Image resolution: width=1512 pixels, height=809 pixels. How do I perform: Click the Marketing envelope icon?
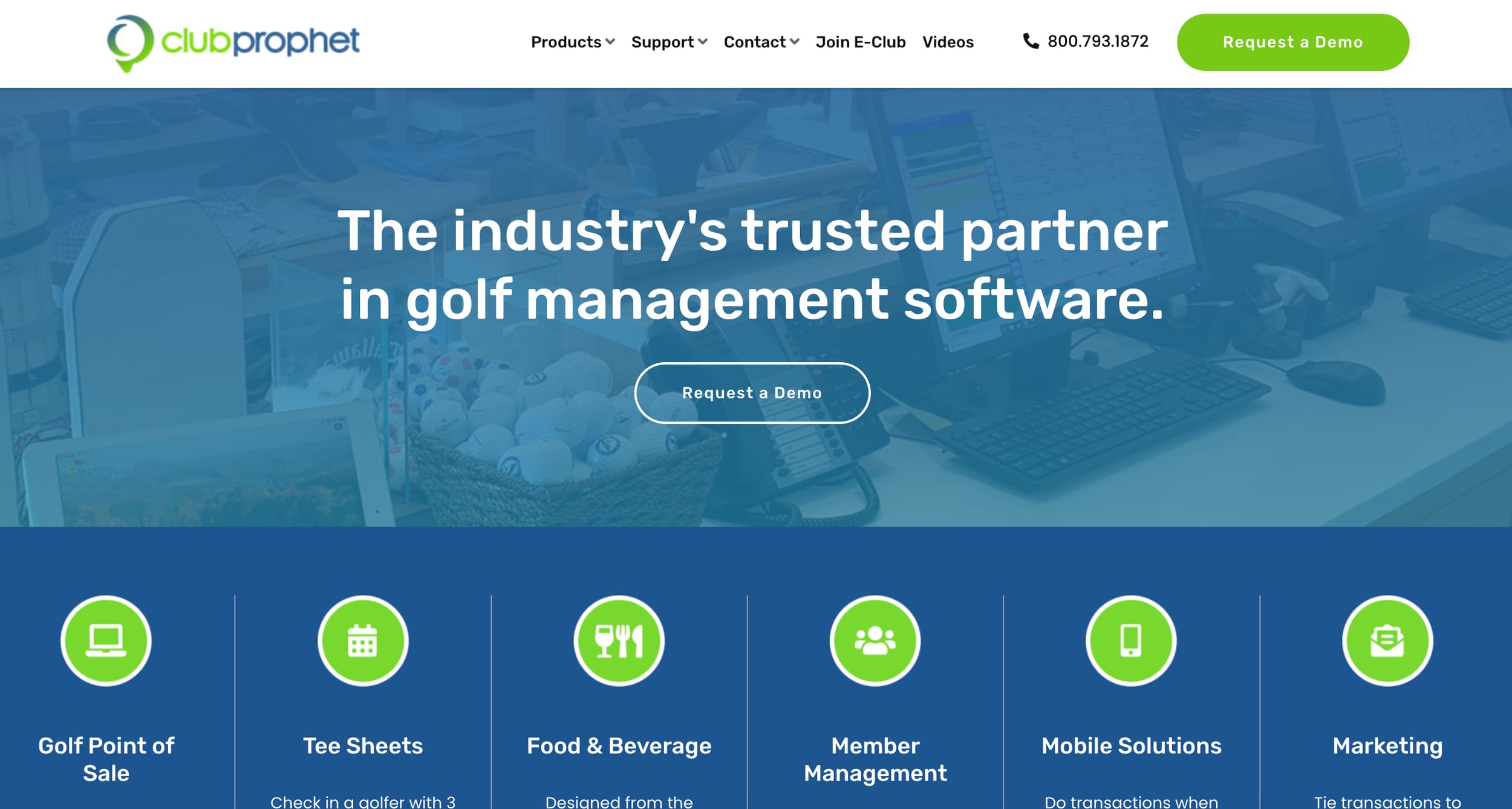pos(1387,640)
